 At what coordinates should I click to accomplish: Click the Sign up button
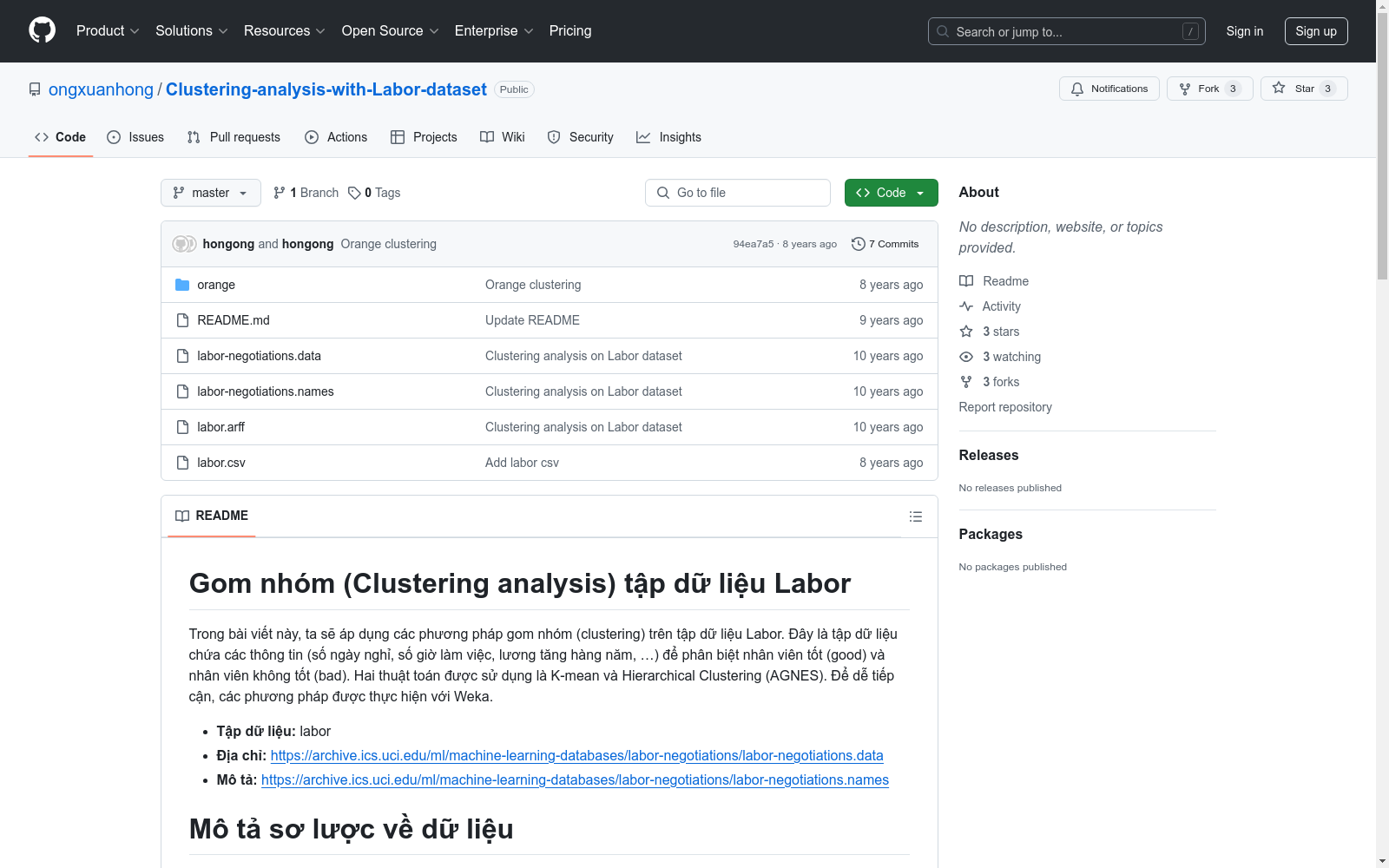point(1316,31)
